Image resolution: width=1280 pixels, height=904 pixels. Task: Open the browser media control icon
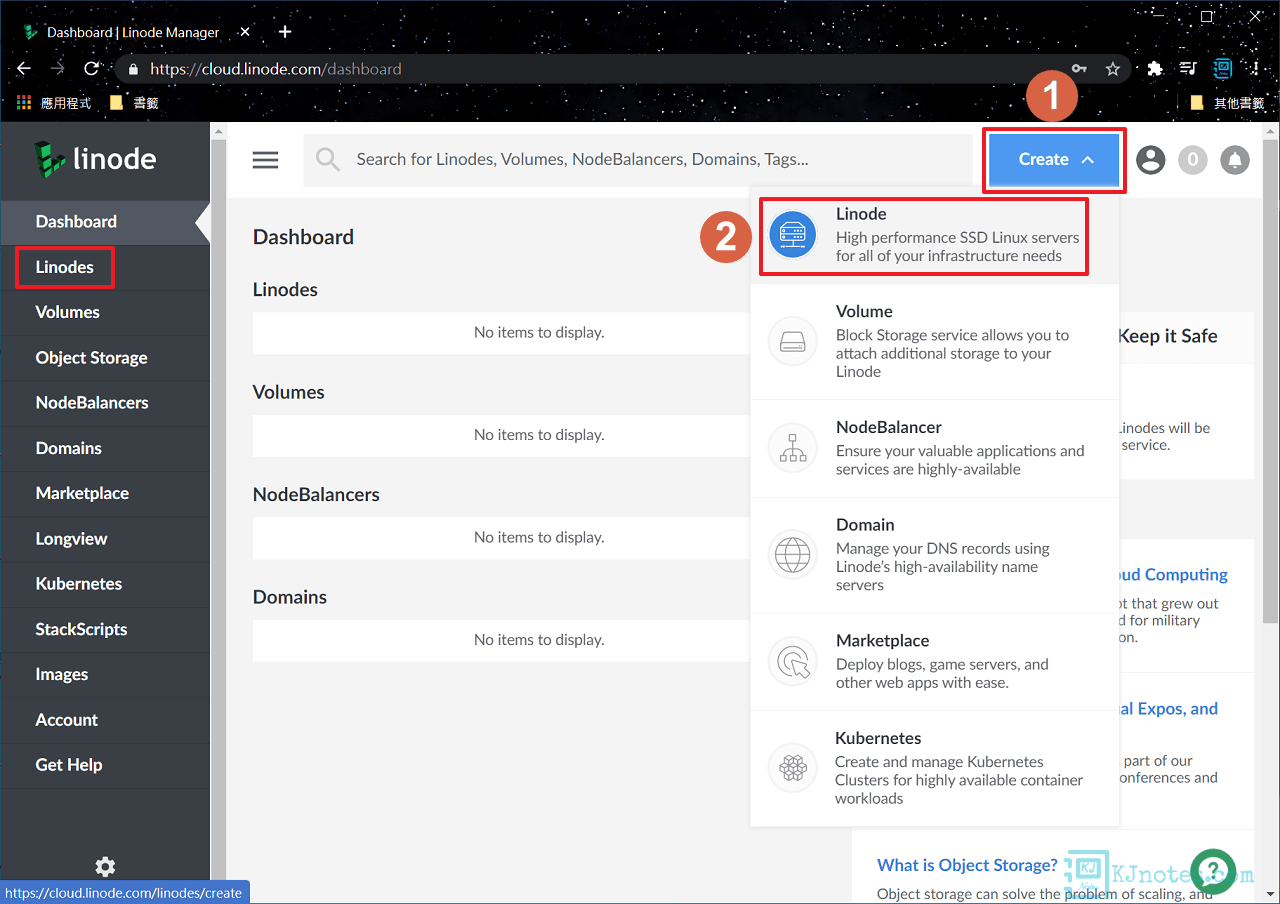tap(1187, 69)
